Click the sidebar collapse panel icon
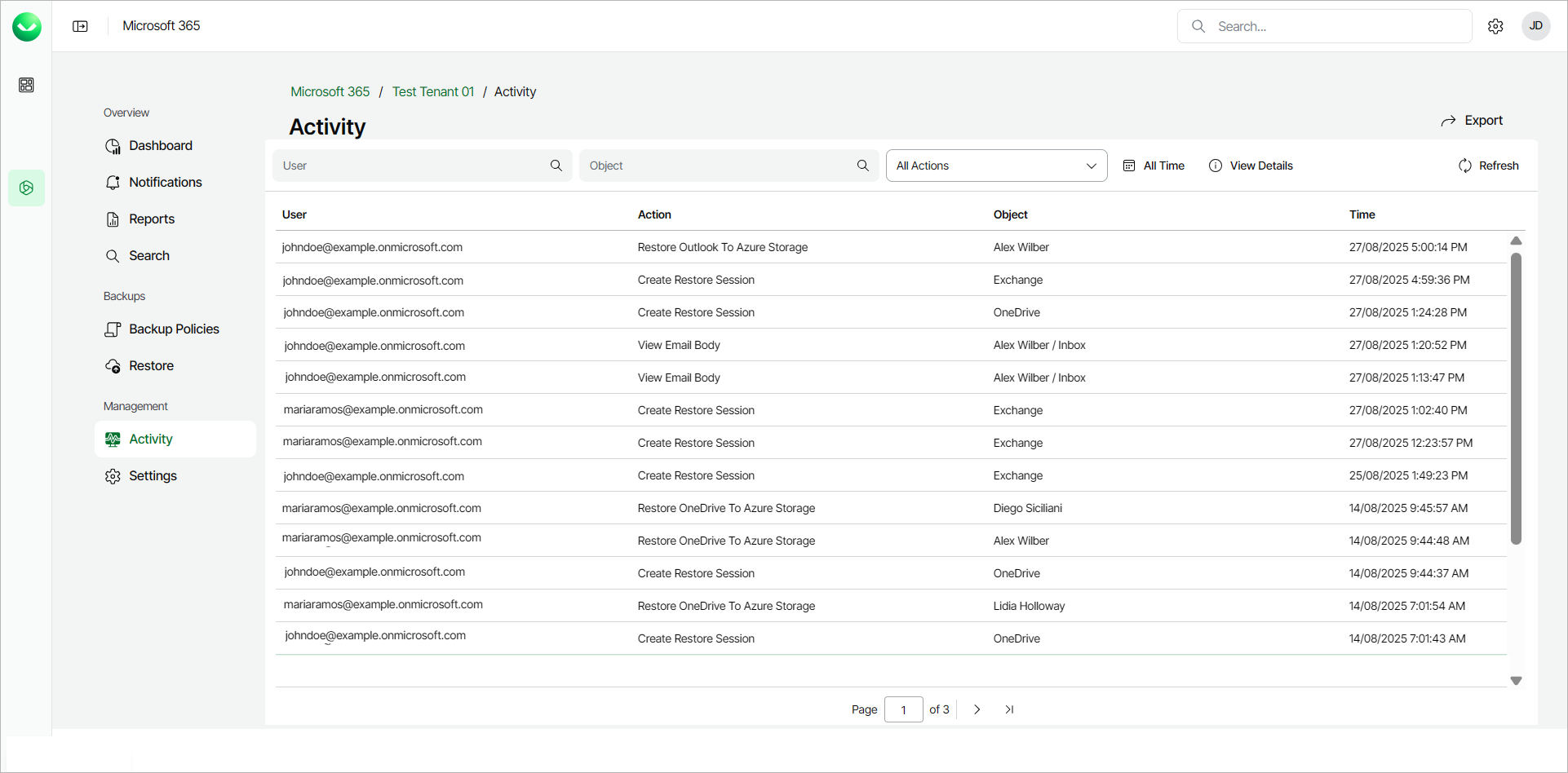 [x=80, y=26]
